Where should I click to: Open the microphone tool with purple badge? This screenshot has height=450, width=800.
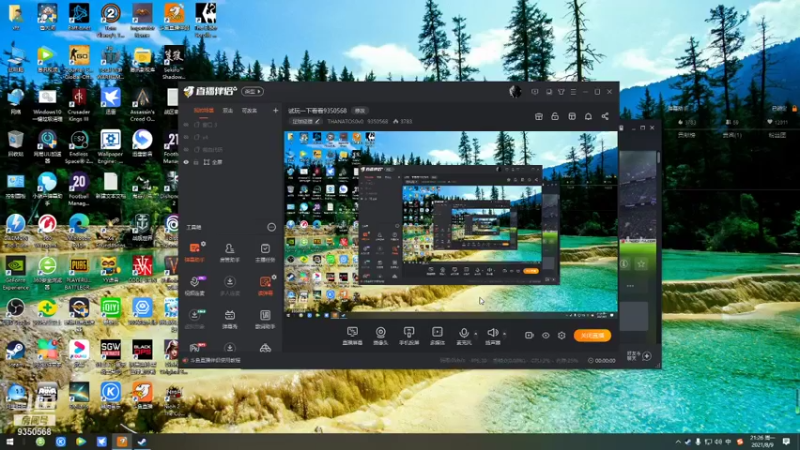pos(194,286)
